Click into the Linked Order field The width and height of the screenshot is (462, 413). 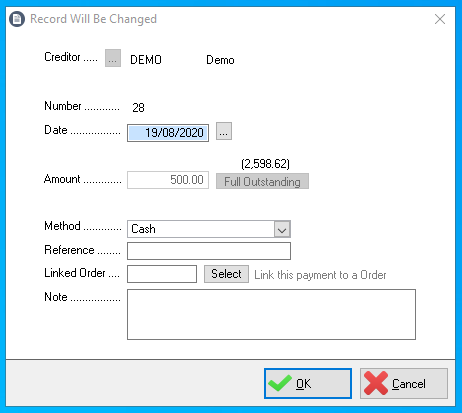162,274
